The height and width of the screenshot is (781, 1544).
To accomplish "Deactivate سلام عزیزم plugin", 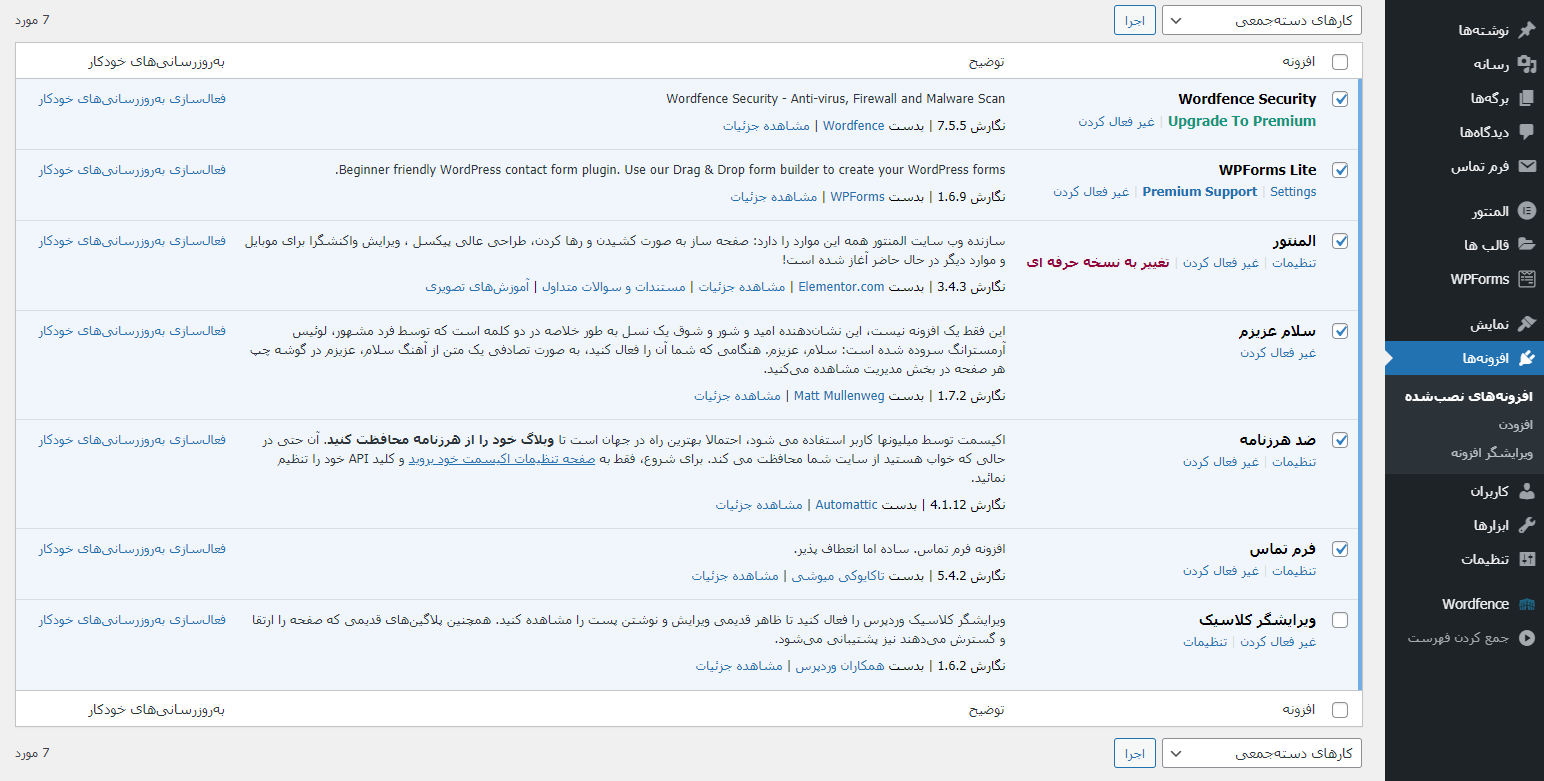I will [x=1279, y=353].
